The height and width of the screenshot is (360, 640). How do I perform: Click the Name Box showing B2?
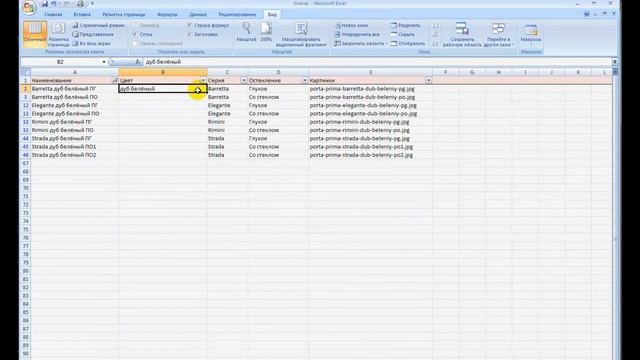(x=60, y=62)
